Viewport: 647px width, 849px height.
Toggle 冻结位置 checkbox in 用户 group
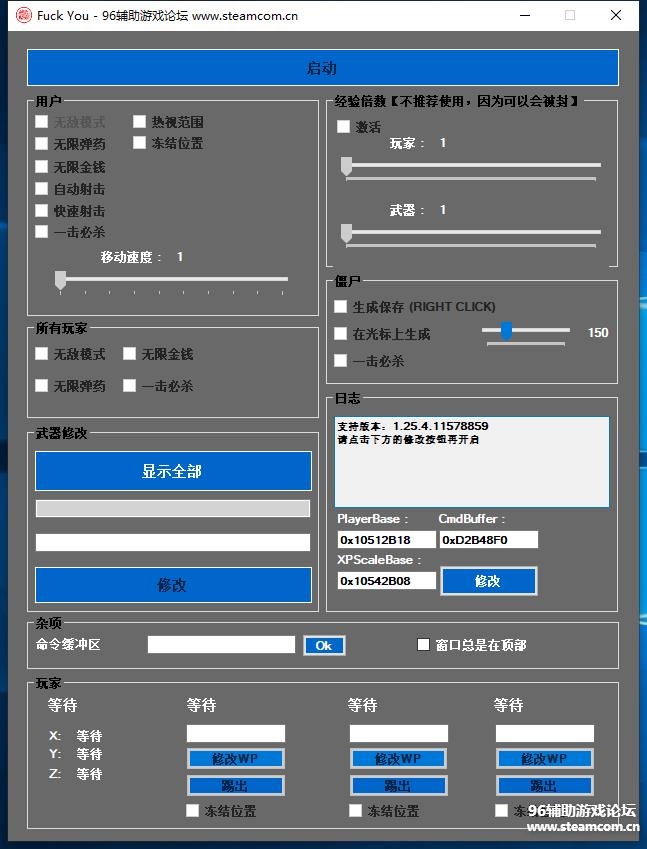pyautogui.click(x=139, y=143)
